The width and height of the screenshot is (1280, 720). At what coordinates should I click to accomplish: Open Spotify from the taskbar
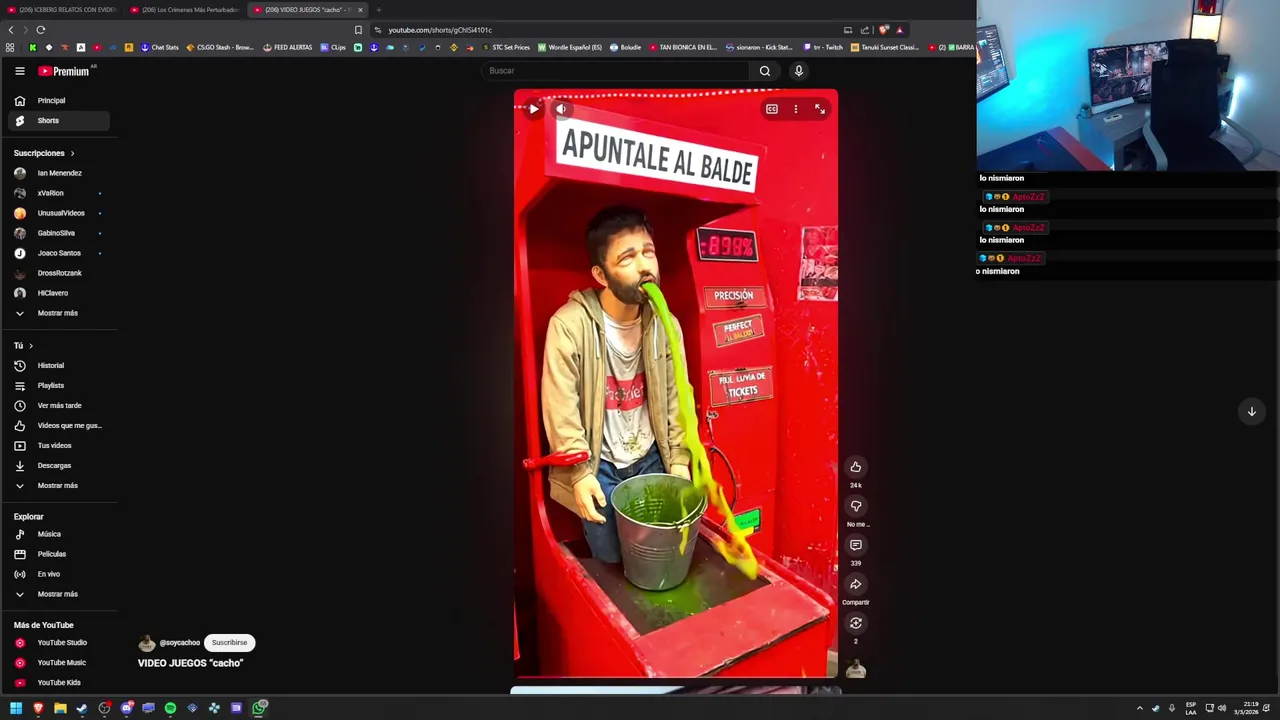point(170,708)
